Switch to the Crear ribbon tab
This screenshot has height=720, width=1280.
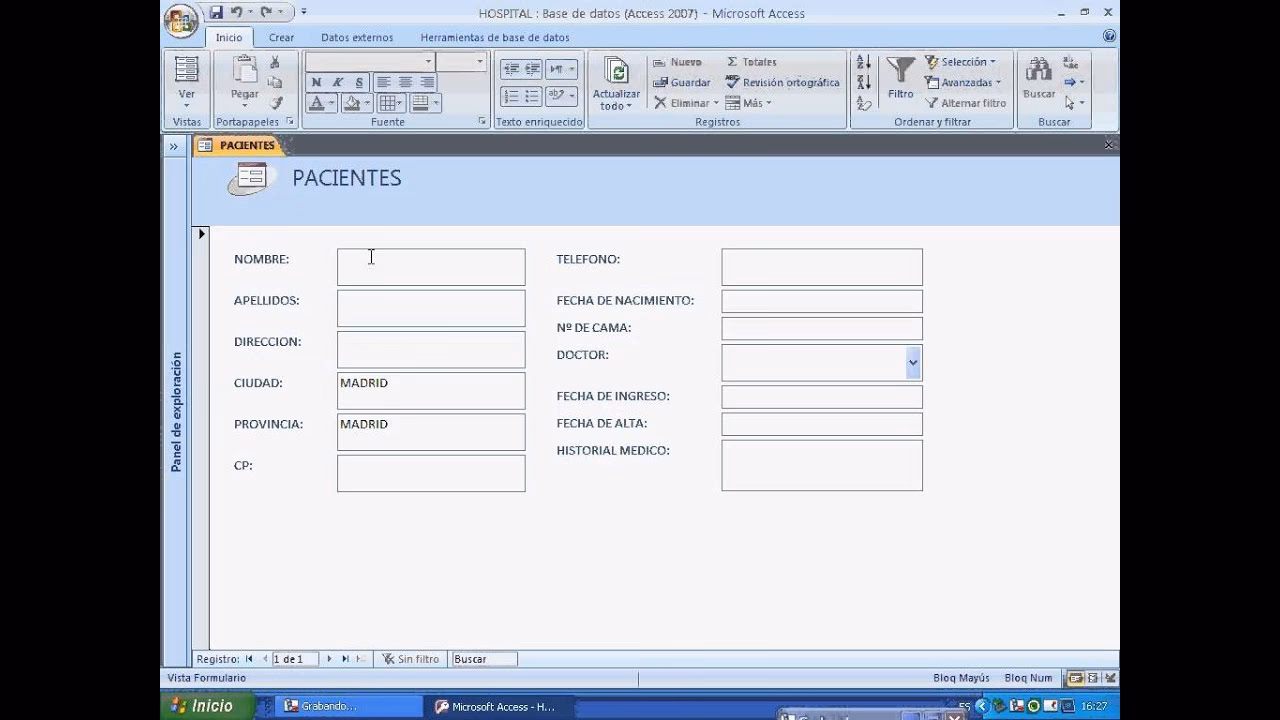pos(281,38)
